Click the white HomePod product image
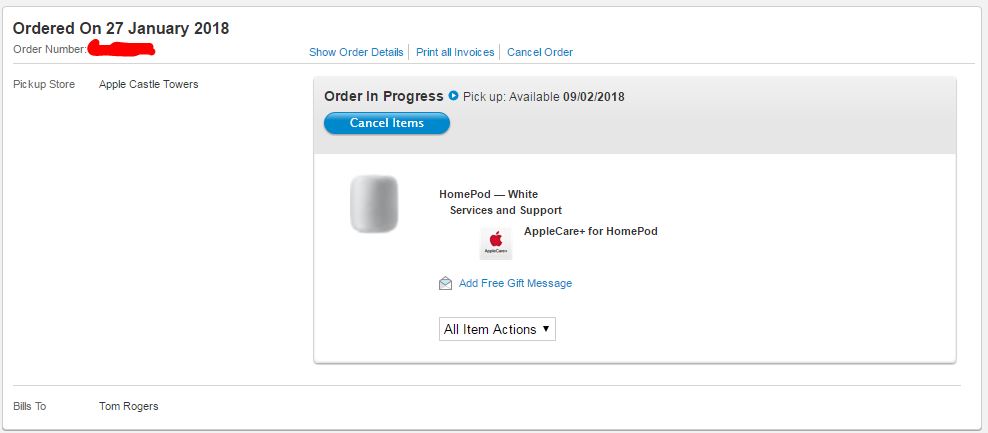Screen dimensions: 988x433 click(x=374, y=204)
